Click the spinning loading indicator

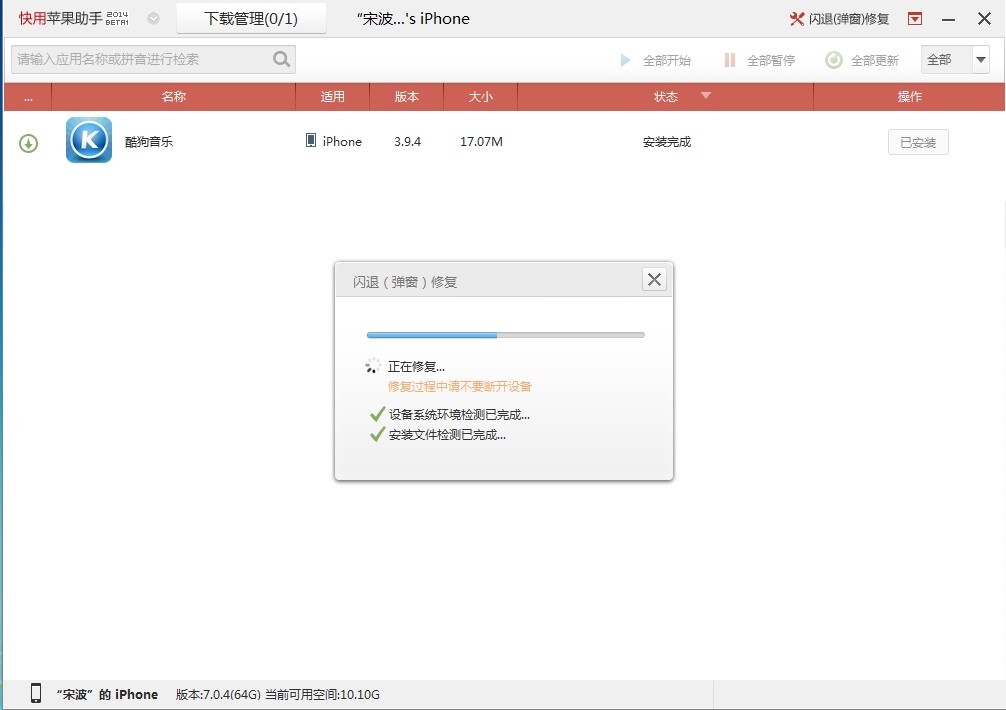373,366
